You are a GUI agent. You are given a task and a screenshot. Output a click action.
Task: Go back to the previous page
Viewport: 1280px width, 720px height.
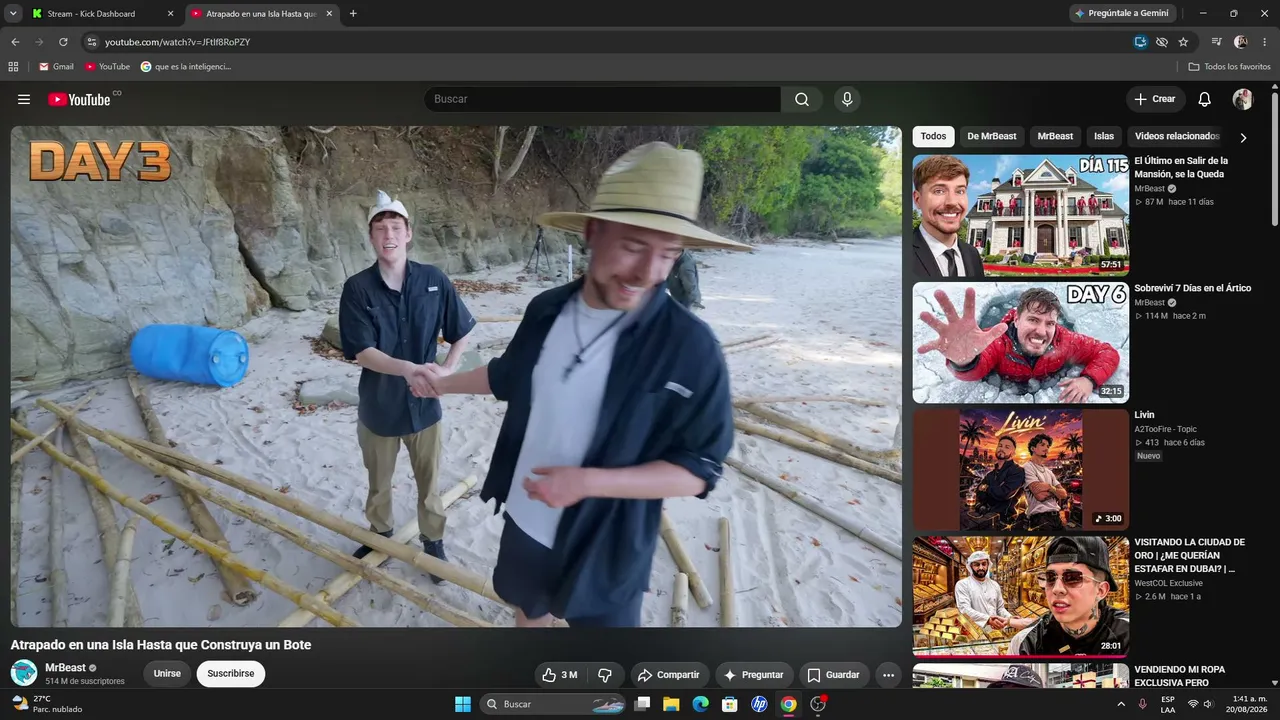click(x=15, y=42)
